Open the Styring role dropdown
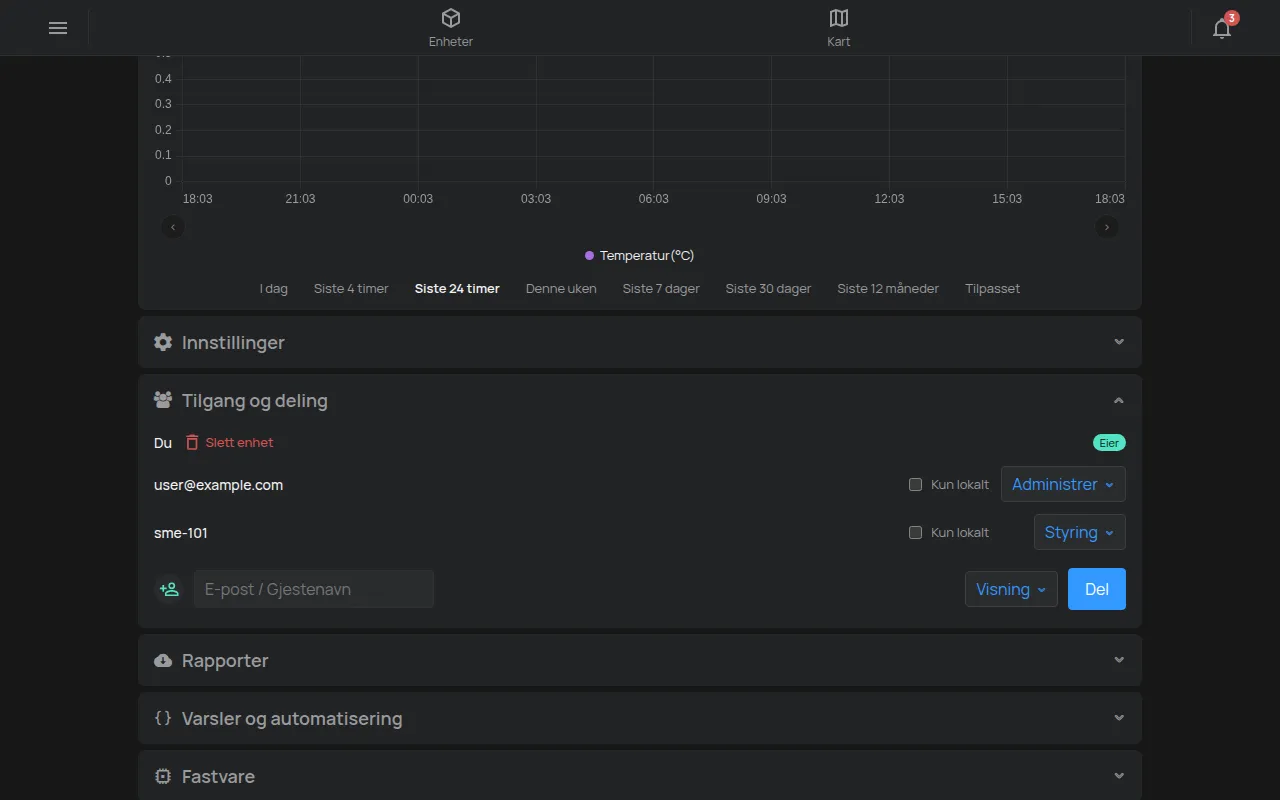 tap(1079, 532)
